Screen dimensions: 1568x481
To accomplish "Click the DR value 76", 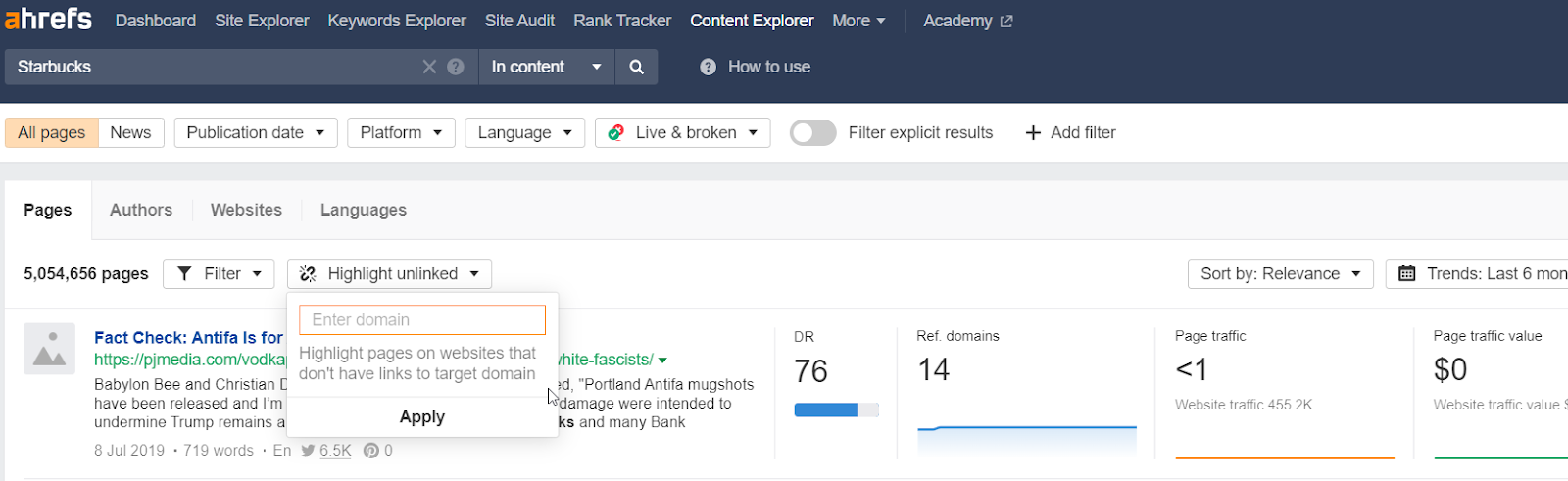I will 811,371.
